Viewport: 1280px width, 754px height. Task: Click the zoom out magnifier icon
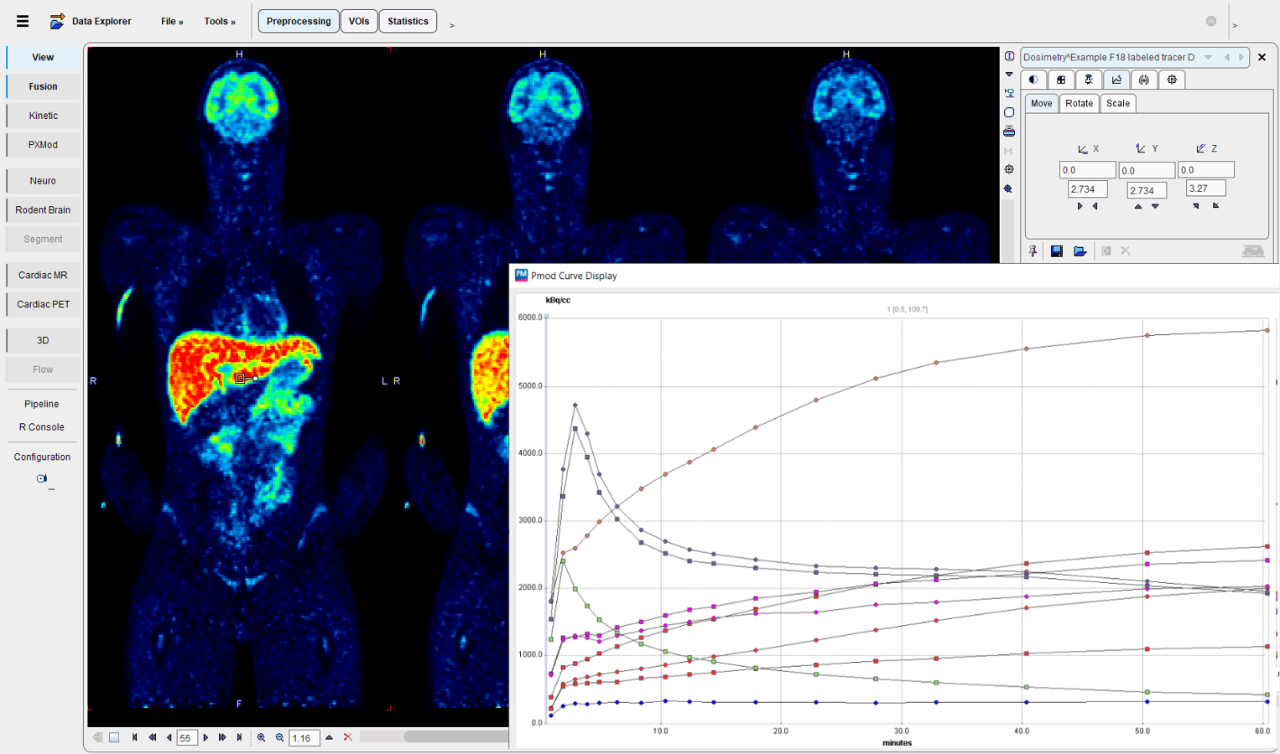click(280, 737)
